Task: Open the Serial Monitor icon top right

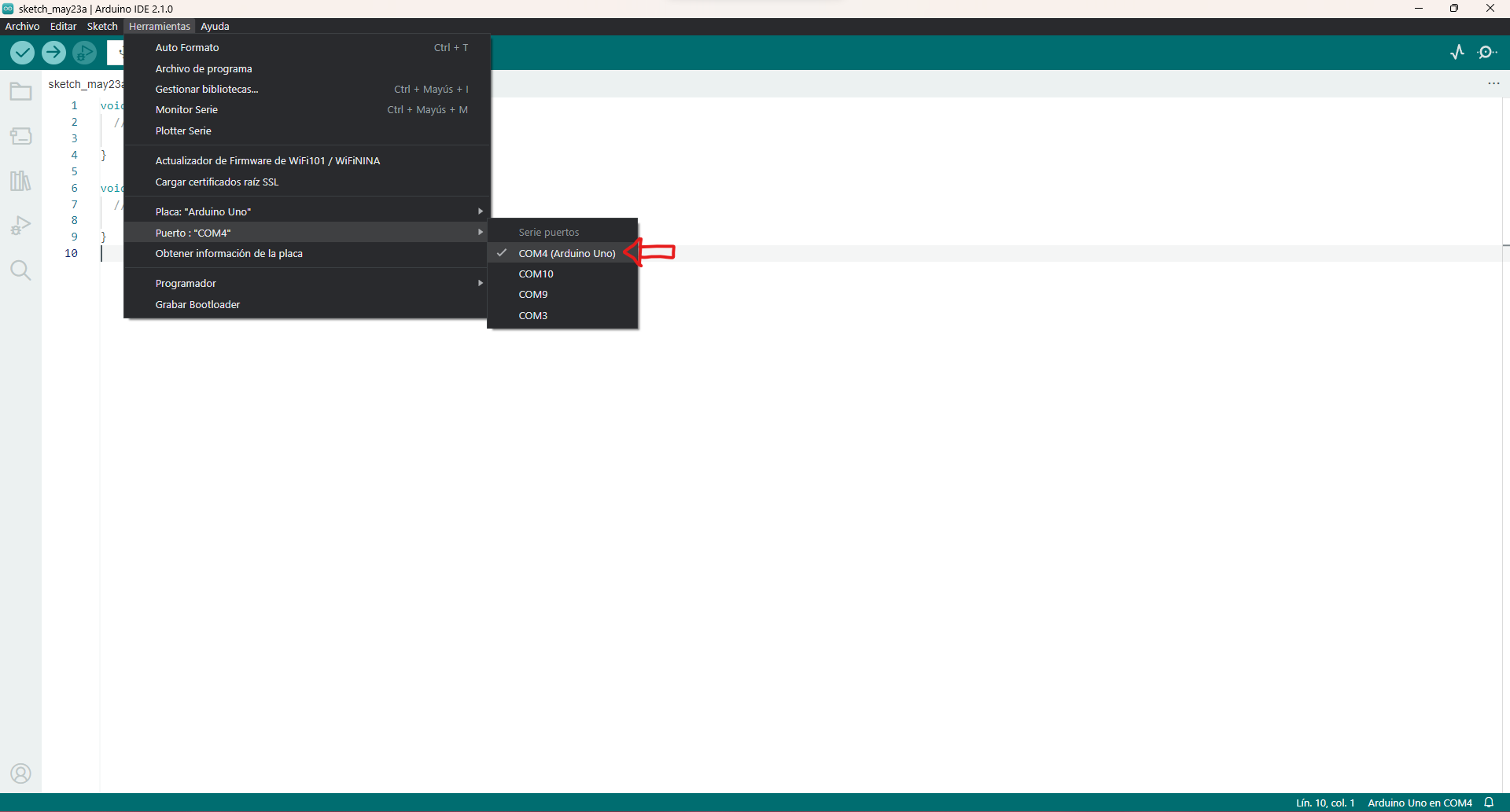Action: click(x=1486, y=53)
